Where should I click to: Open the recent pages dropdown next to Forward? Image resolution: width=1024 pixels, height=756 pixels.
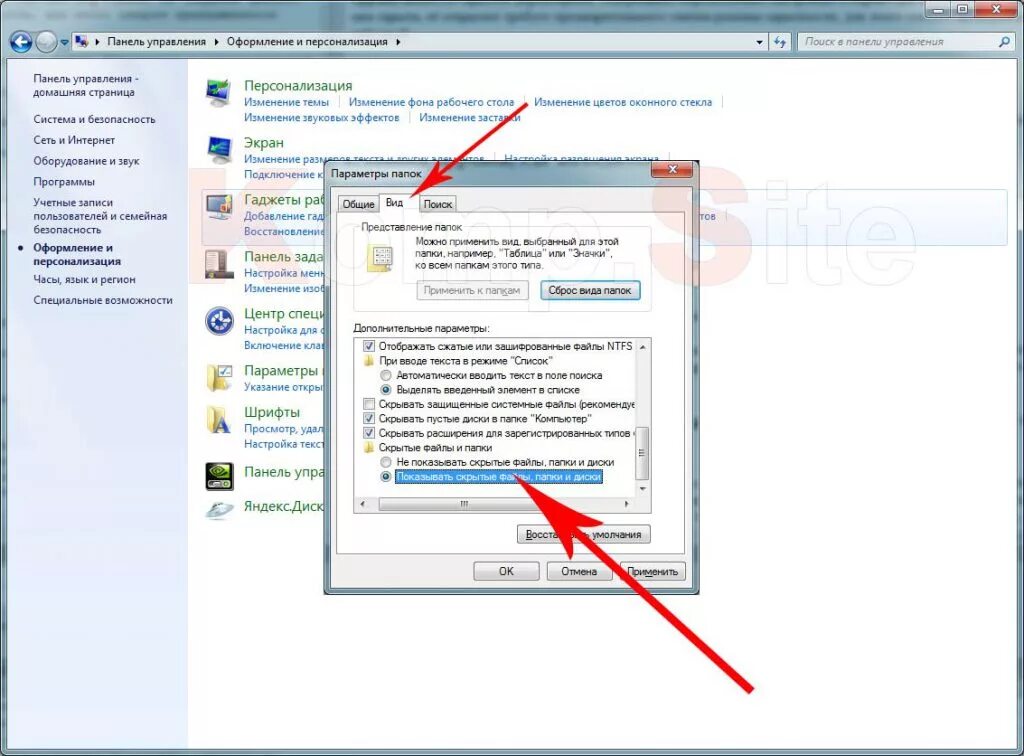click(x=64, y=42)
